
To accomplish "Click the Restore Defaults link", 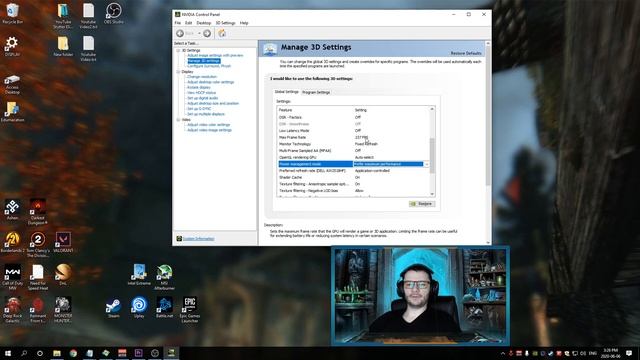I will 466,53.
